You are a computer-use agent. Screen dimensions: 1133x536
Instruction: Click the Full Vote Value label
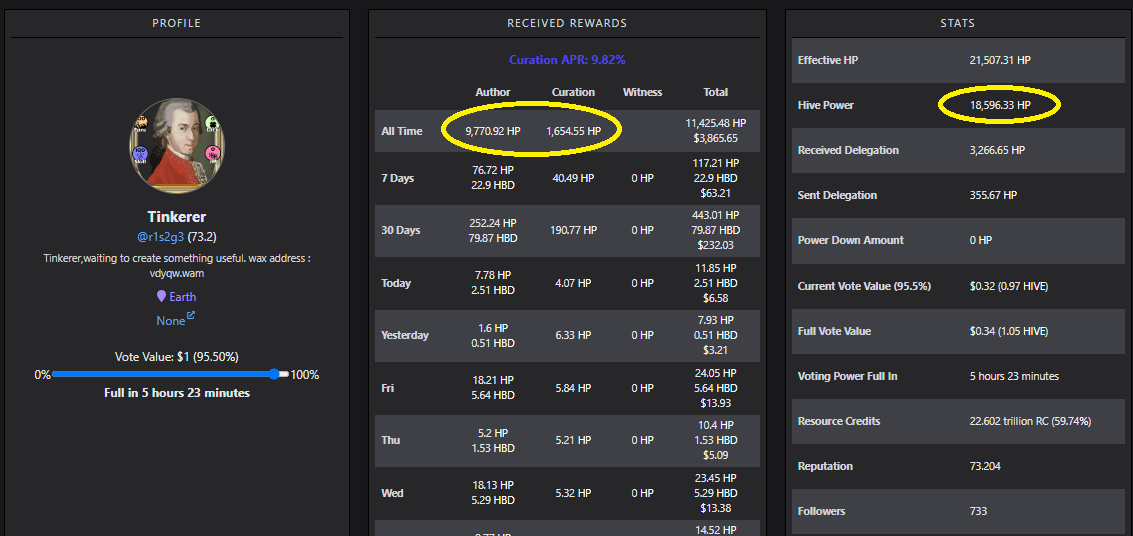834,331
